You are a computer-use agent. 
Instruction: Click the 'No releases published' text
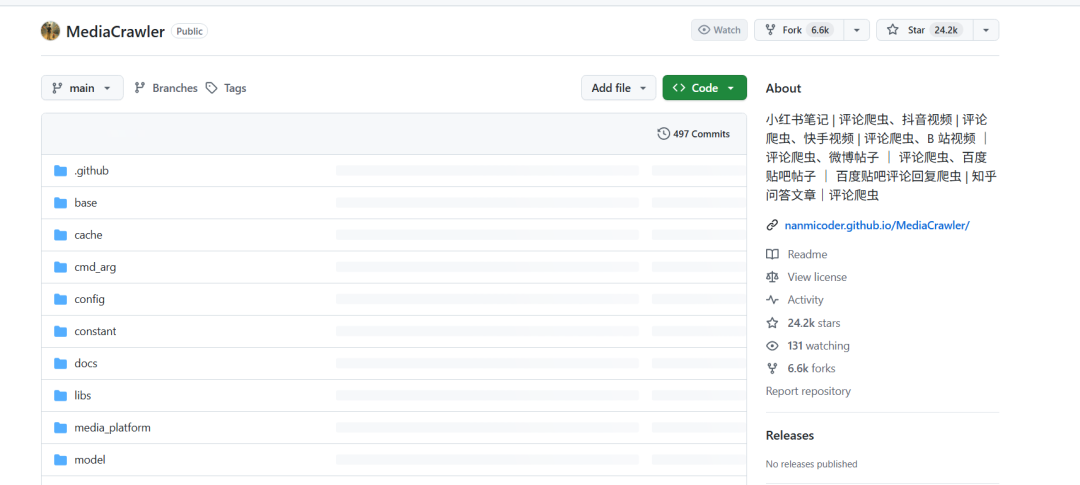point(812,464)
